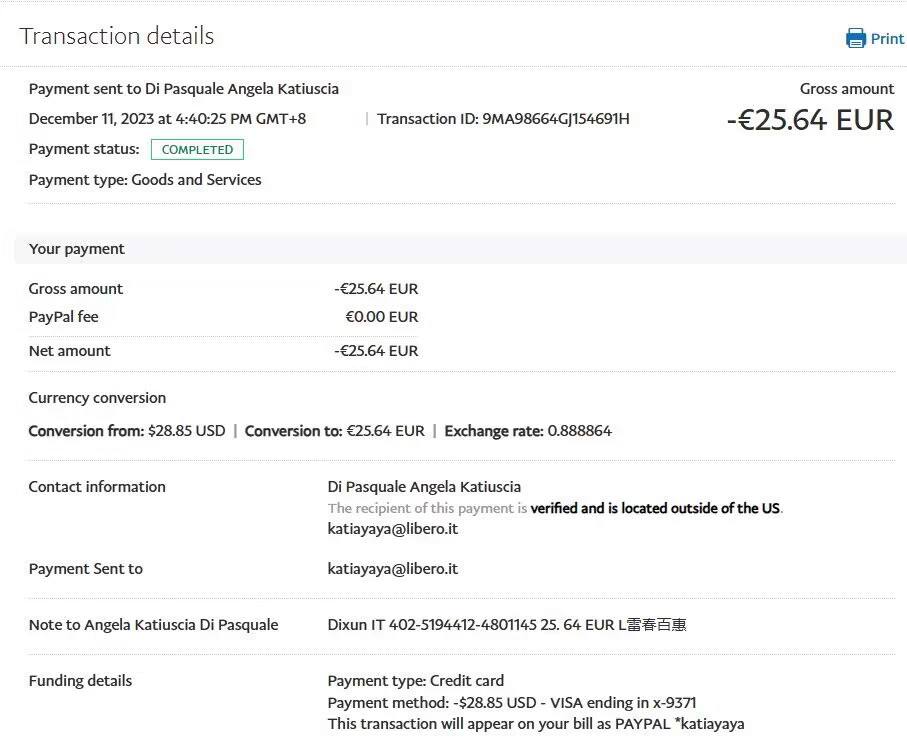This screenshot has width=907, height=738.
Task: Click the recipient name under Contact information
Action: 424,487
